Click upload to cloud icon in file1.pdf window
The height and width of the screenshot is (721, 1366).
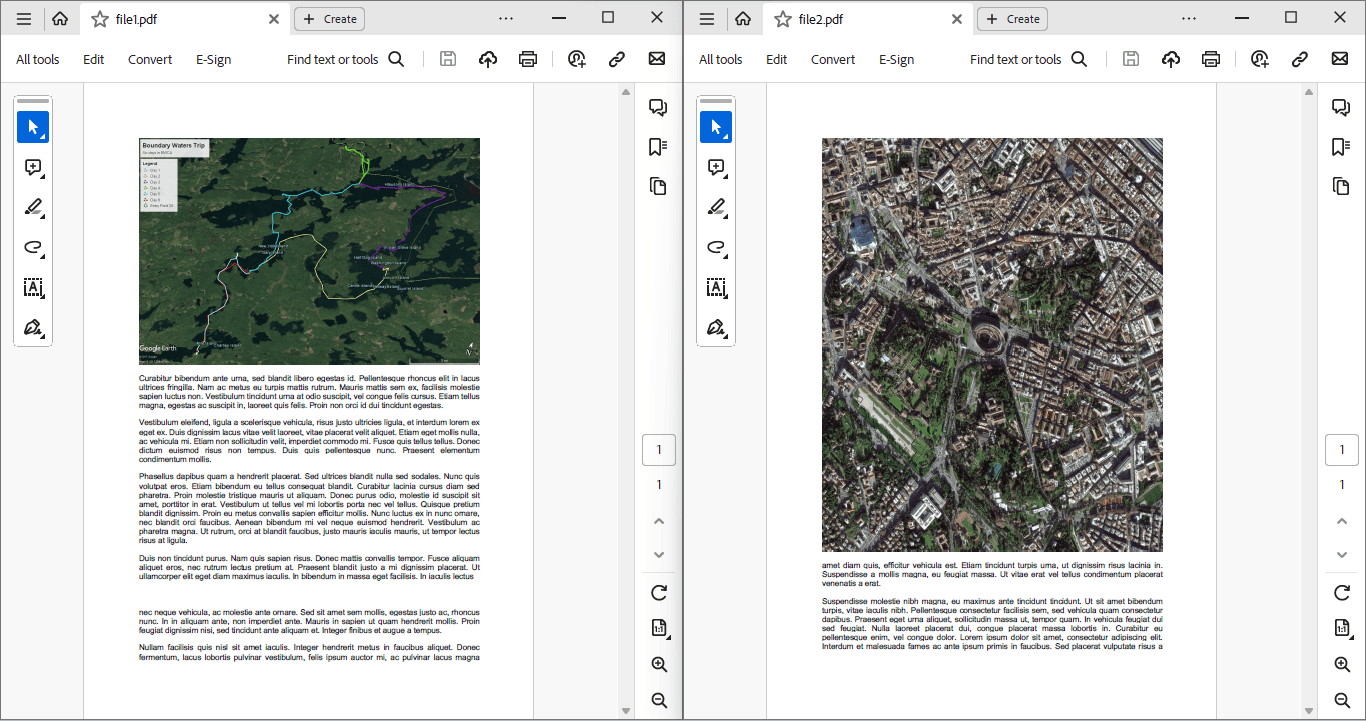[x=488, y=59]
